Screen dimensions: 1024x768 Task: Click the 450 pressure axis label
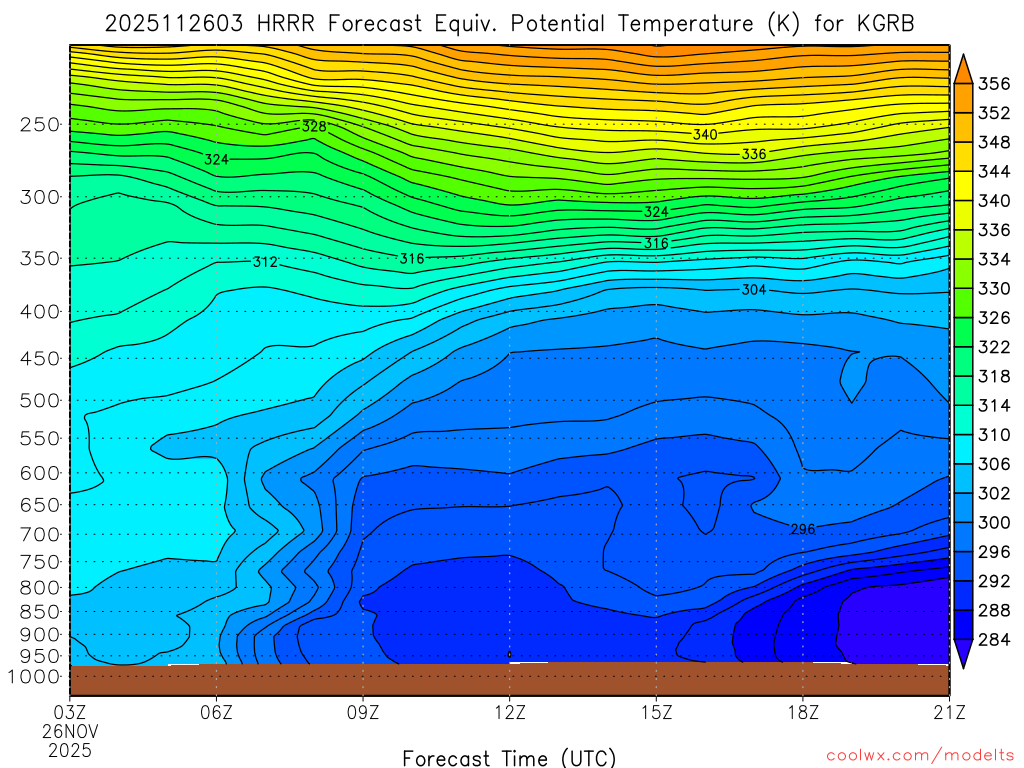click(x=40, y=359)
